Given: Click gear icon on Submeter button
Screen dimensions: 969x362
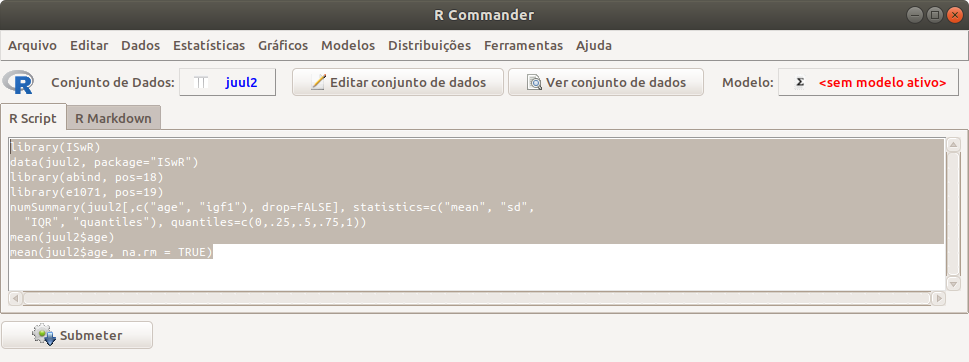Looking at the screenshot, I should coord(44,335).
